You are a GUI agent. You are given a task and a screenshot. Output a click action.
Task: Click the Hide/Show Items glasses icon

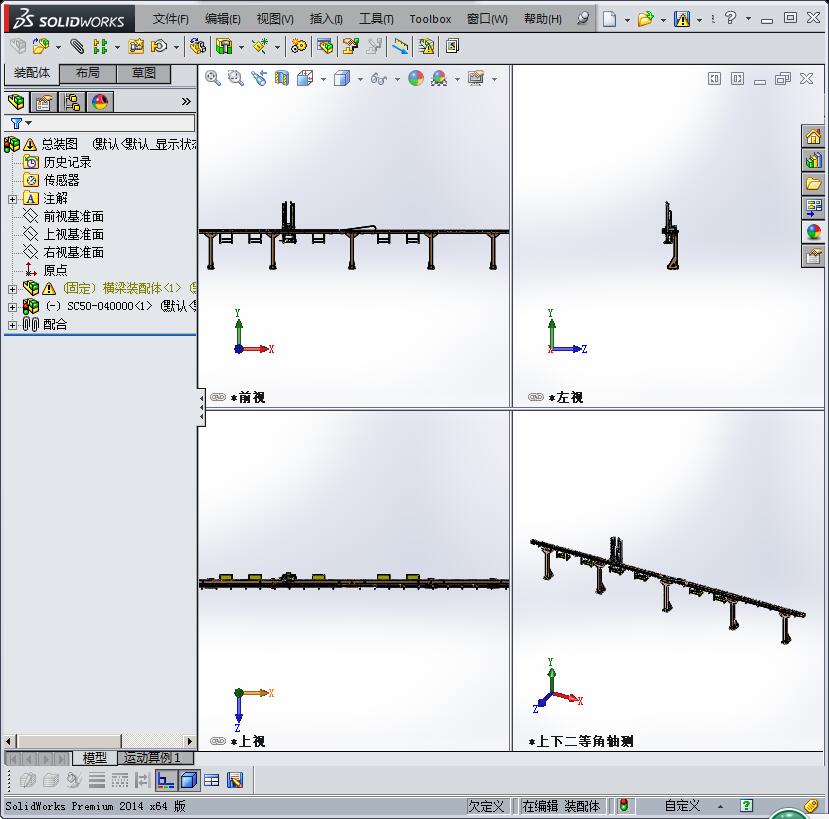point(379,79)
